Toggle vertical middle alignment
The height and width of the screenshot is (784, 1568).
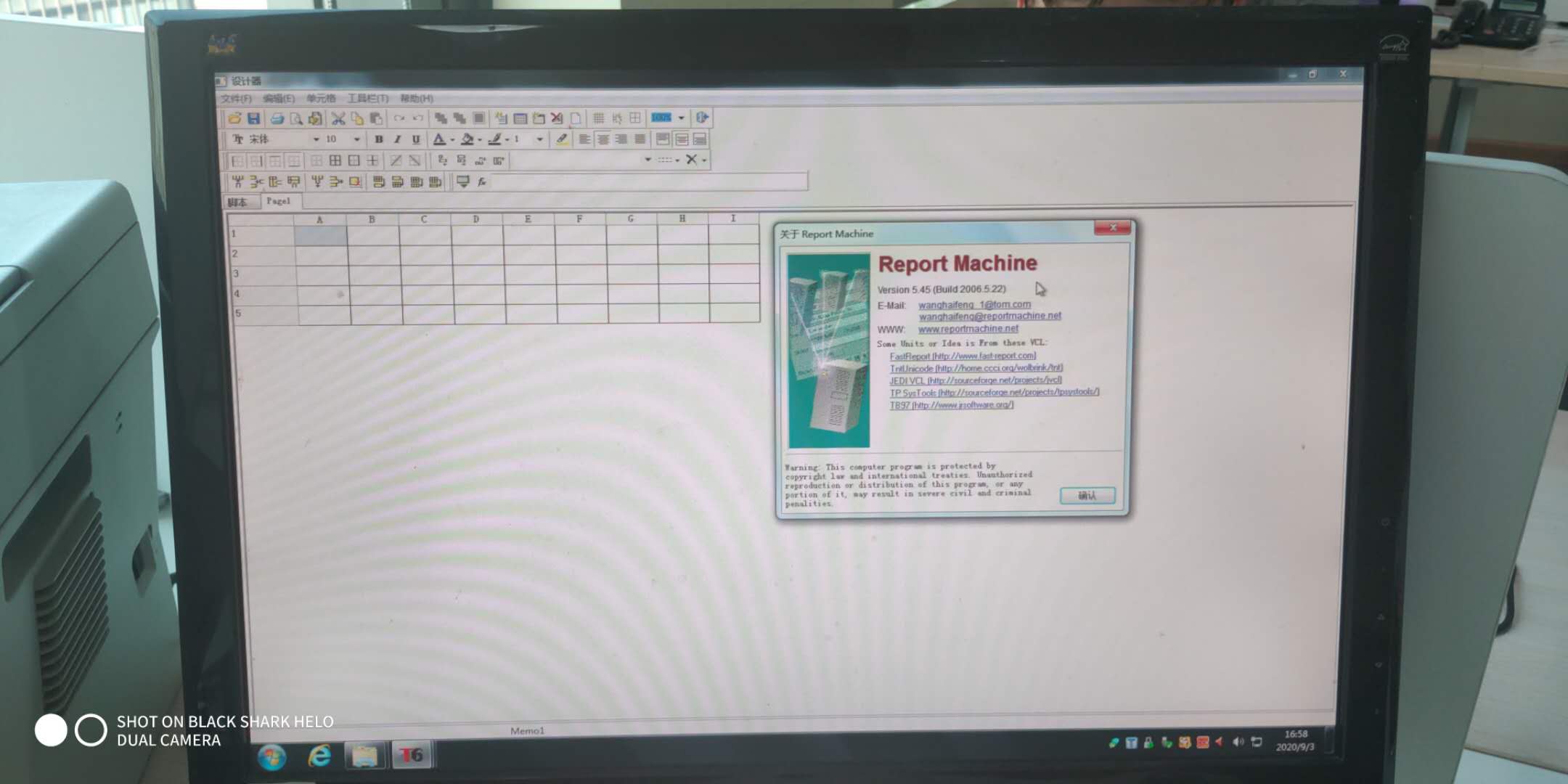[x=681, y=139]
